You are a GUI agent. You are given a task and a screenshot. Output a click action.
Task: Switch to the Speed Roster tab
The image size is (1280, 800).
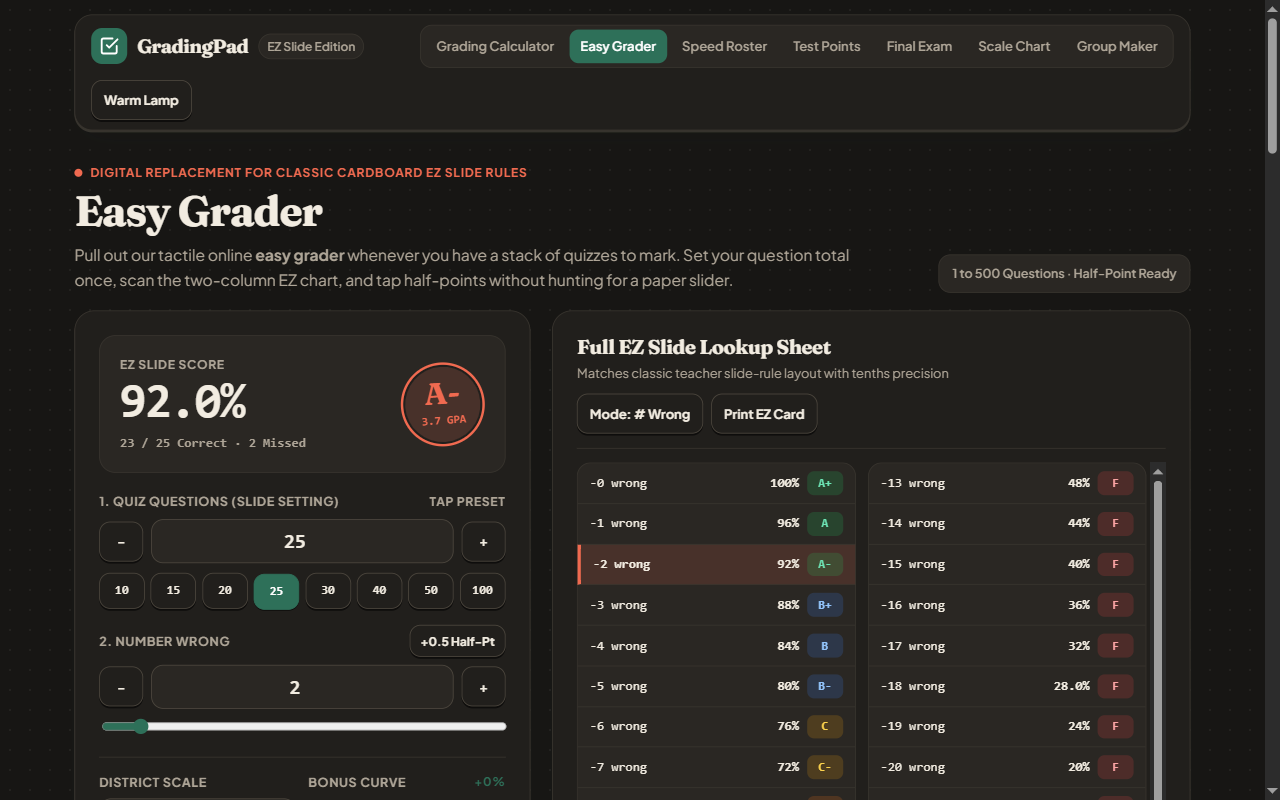click(724, 46)
